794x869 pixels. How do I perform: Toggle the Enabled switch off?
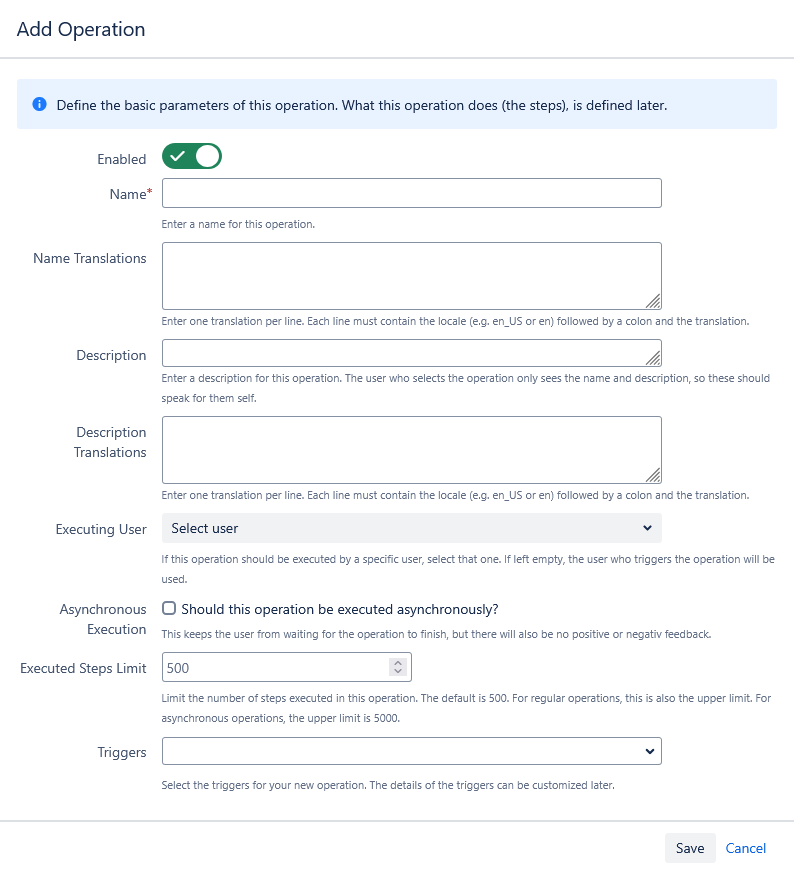coord(192,157)
